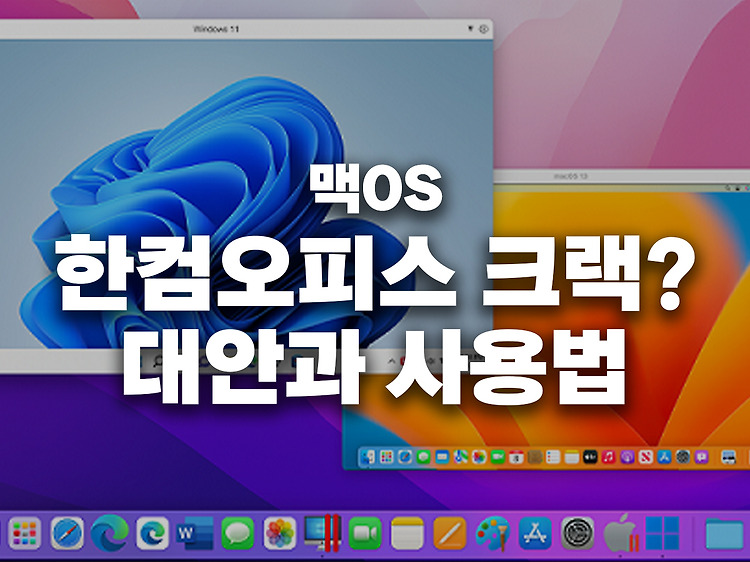Open Reminders in the macOS 13 VM dock

553,457
